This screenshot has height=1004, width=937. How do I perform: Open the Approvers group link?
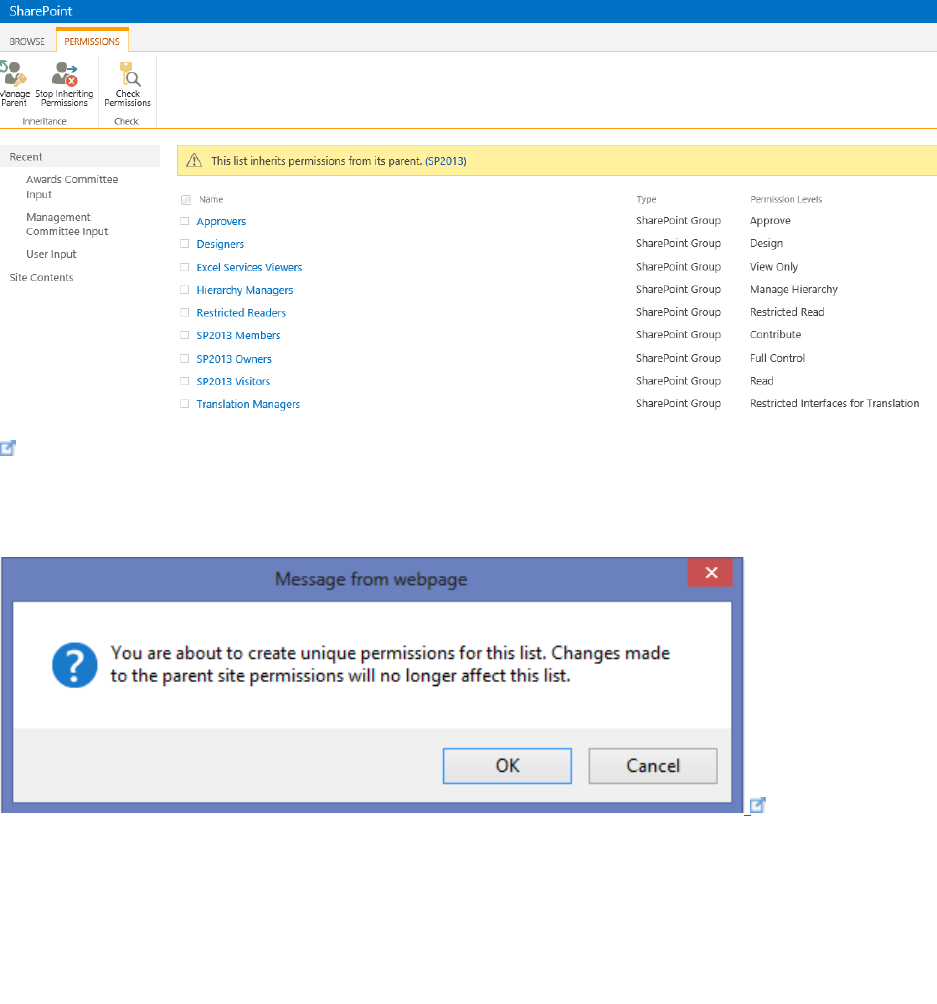pos(221,222)
